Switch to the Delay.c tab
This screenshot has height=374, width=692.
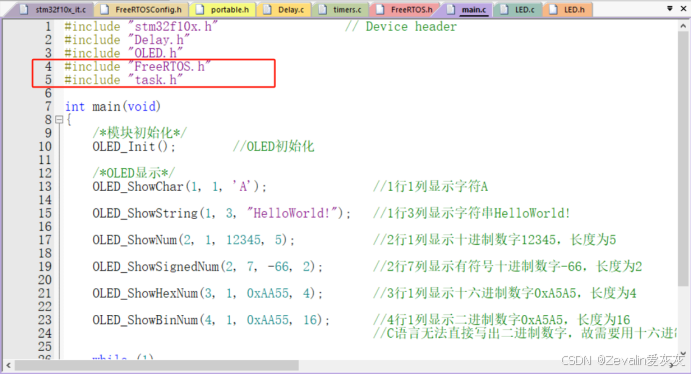click(285, 9)
